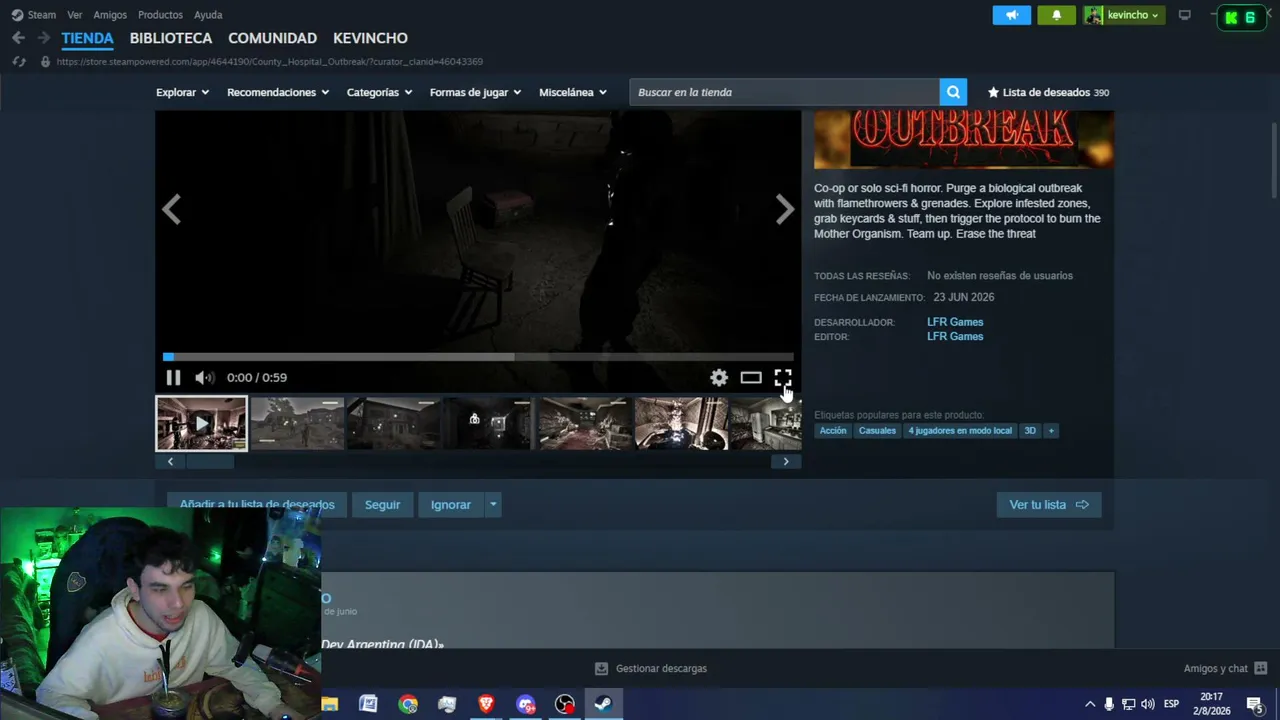Image resolution: width=1280 pixels, height=720 pixels.
Task: Open the Ayuda menu
Action: coord(208,15)
